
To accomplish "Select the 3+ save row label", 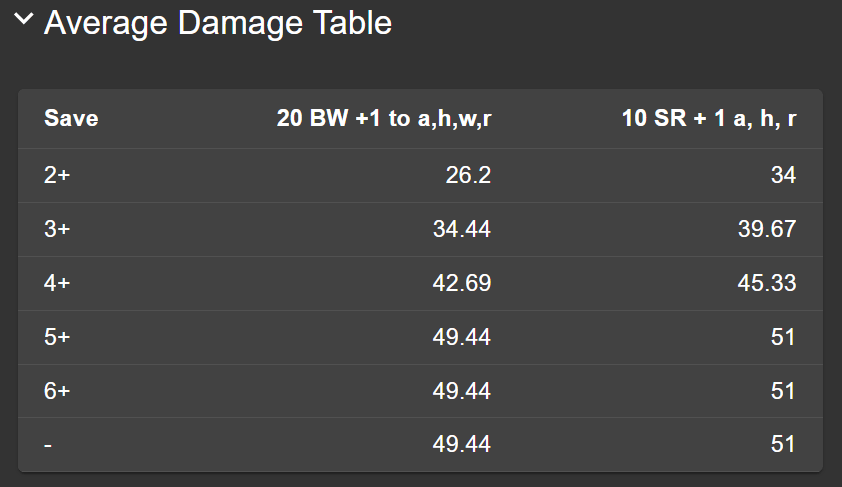I will tap(57, 230).
